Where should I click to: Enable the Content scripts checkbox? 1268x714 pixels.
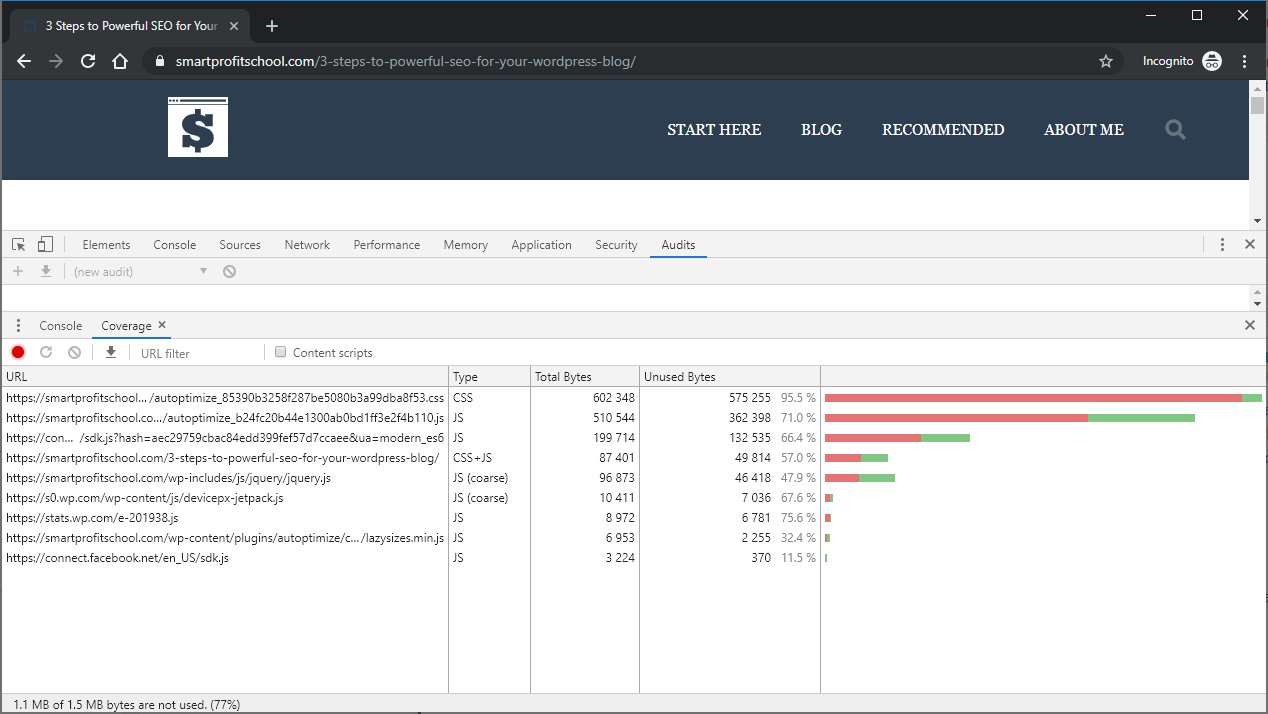pos(281,352)
